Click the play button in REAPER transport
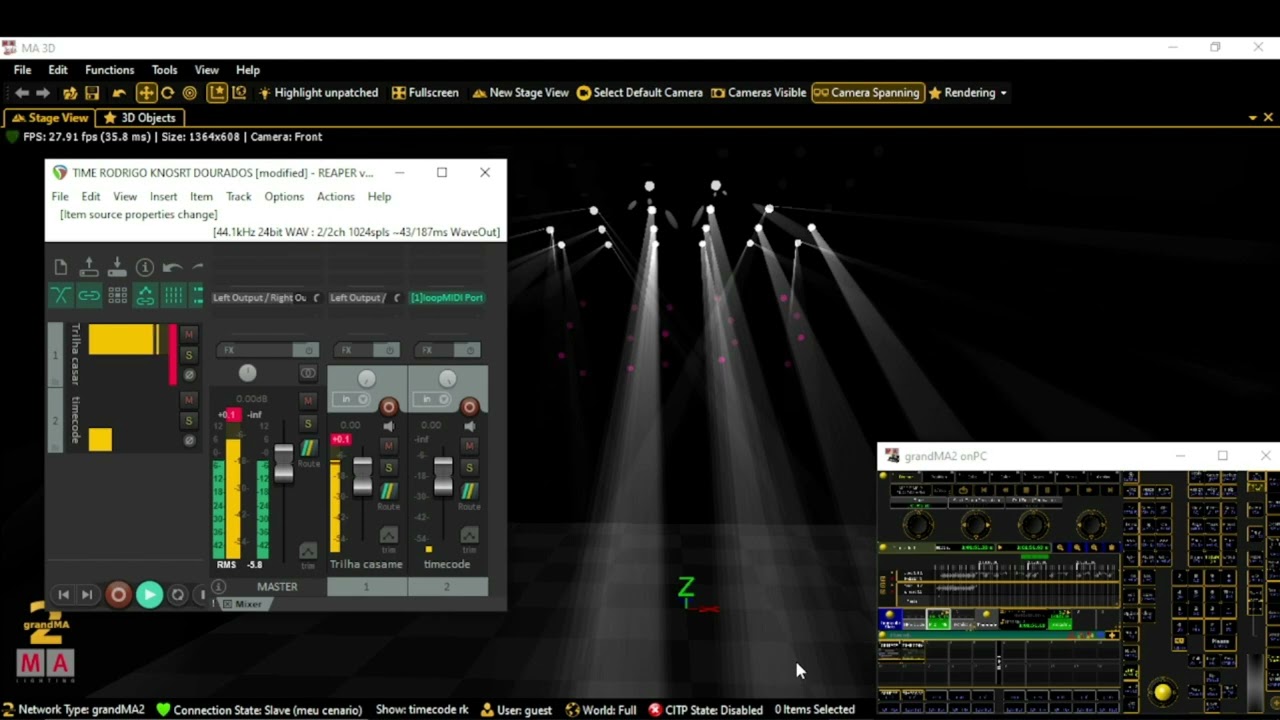 coord(149,595)
